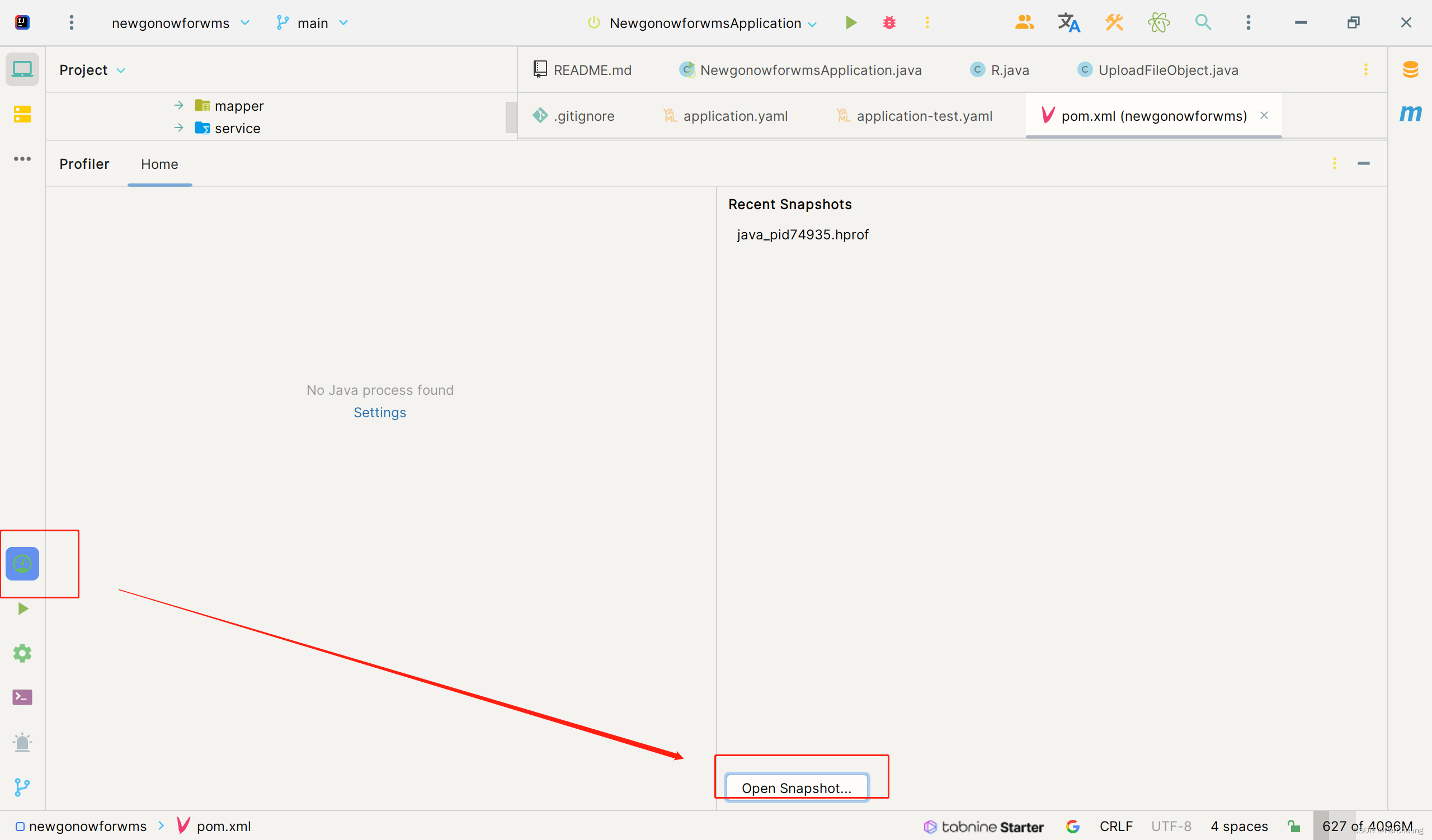1432x840 pixels.
Task: Expand the service folder
Action: coord(179,128)
